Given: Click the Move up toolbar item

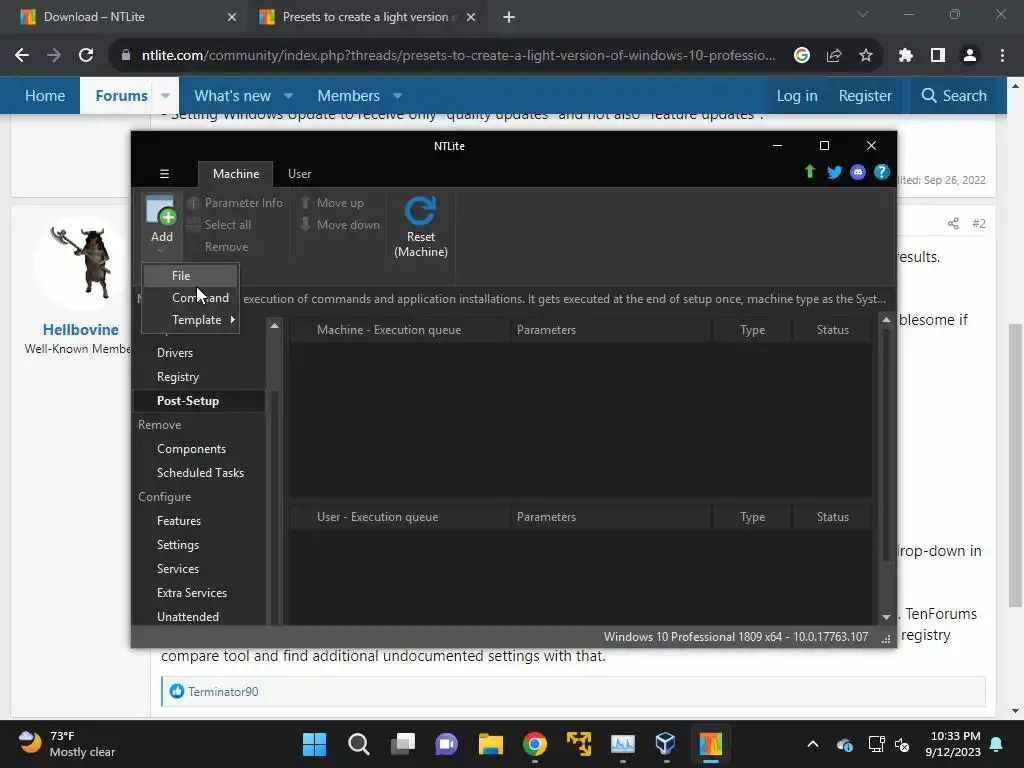Looking at the screenshot, I should (332, 202).
